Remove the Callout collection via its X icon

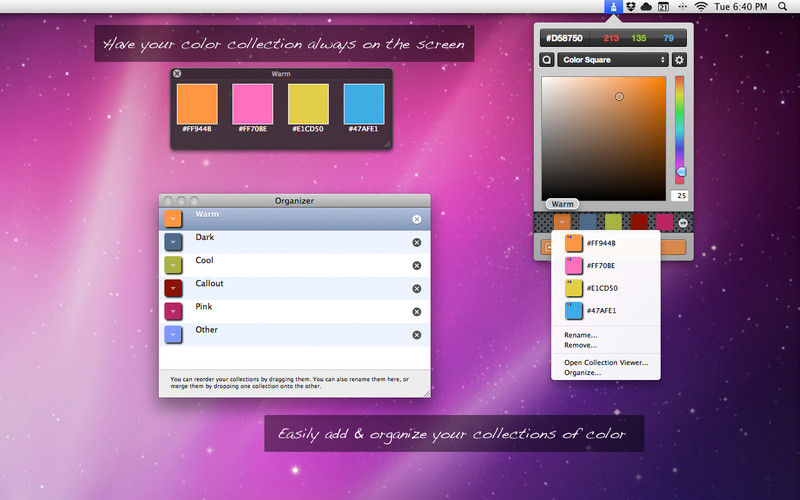(417, 288)
